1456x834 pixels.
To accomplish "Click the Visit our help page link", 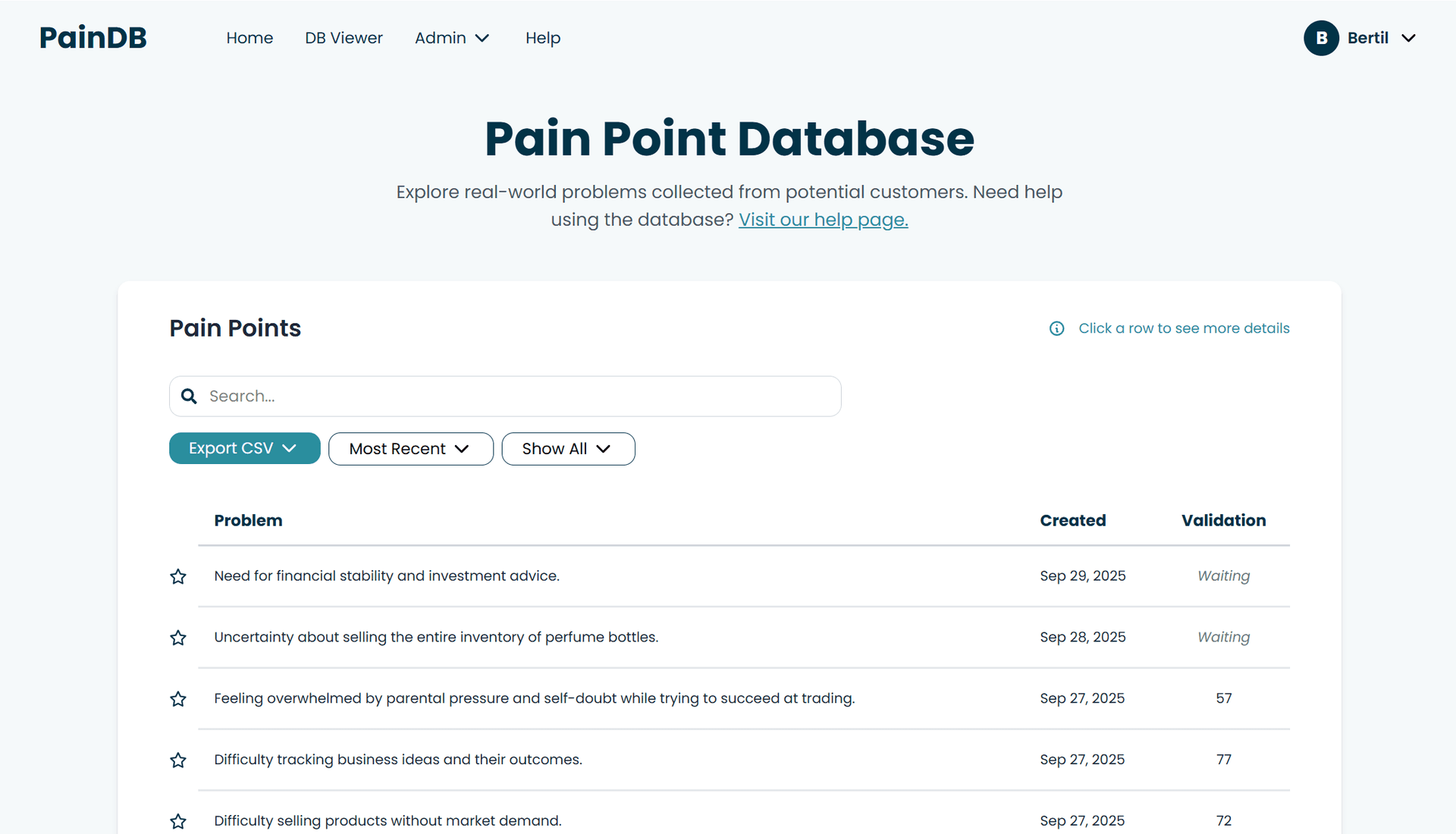I will coord(823,220).
